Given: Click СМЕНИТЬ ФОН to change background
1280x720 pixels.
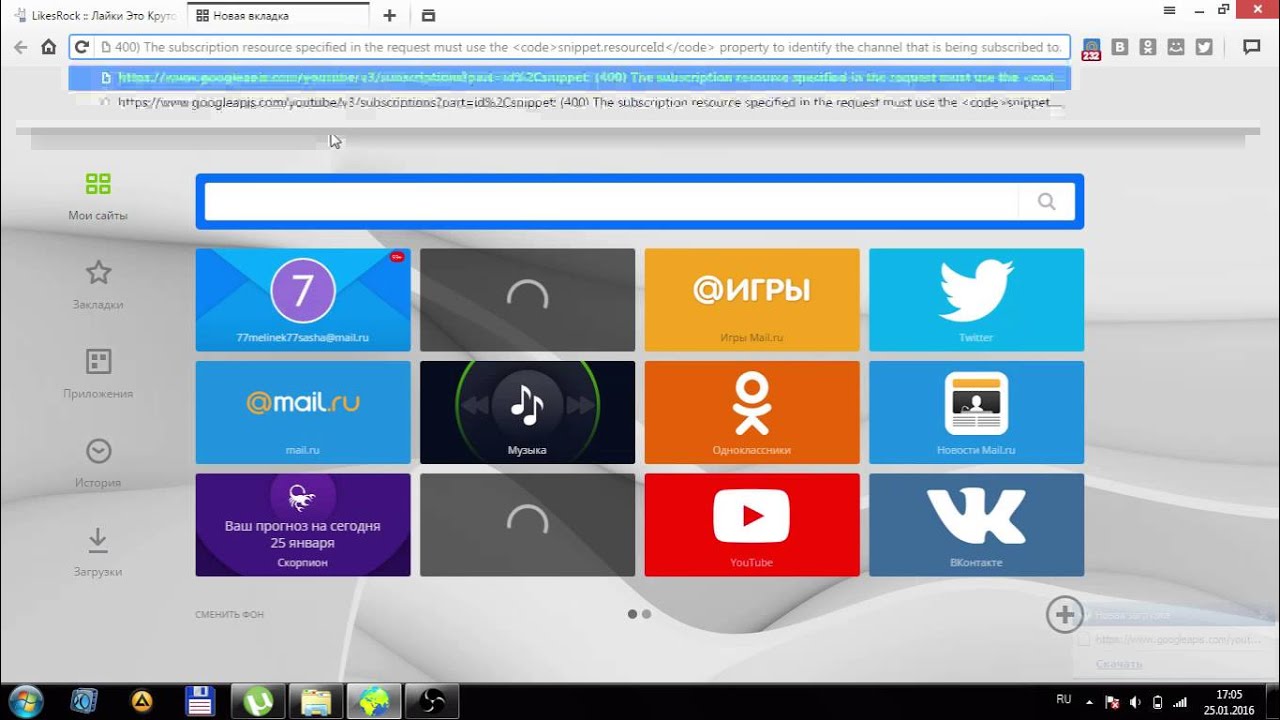Looking at the screenshot, I should (229, 615).
